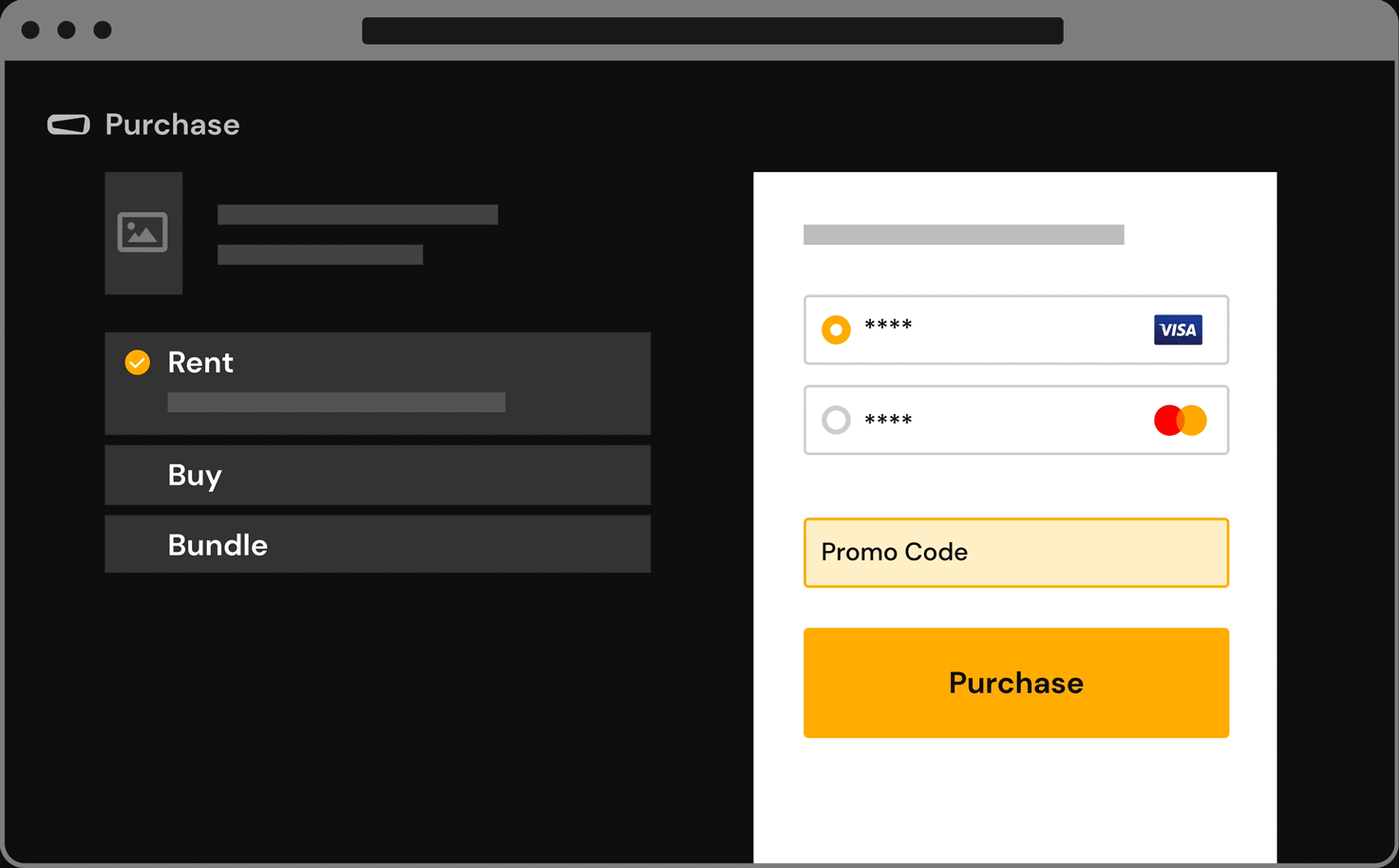
Task: Click the image placeholder icon
Action: pos(142,232)
